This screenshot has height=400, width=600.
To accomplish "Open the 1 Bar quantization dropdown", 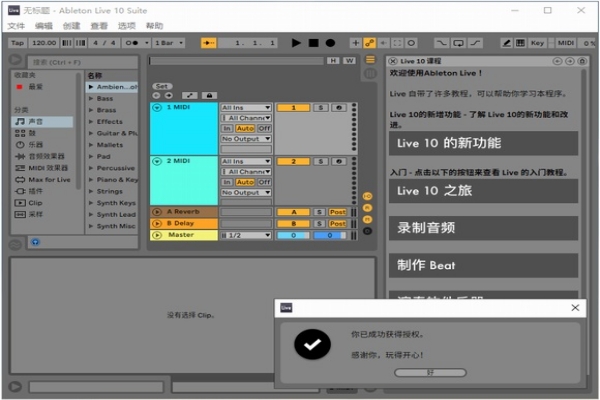I will coord(169,43).
